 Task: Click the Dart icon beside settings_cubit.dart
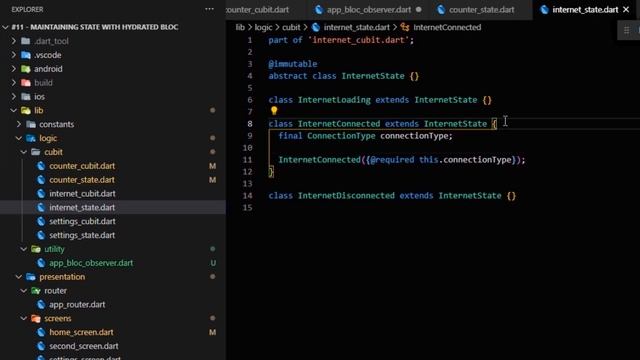point(41,221)
